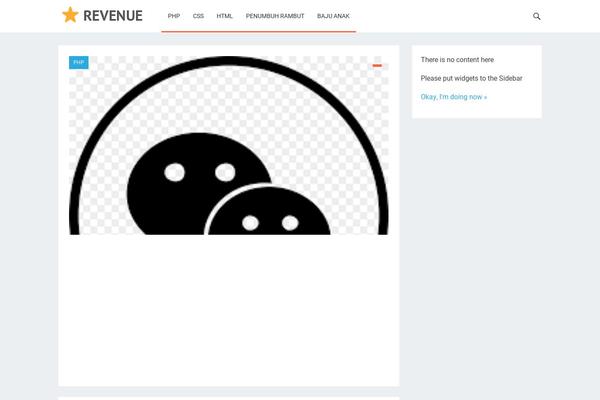The height and width of the screenshot is (400, 600).
Task: Open the BAJU ANAK menu item
Action: pyautogui.click(x=333, y=16)
